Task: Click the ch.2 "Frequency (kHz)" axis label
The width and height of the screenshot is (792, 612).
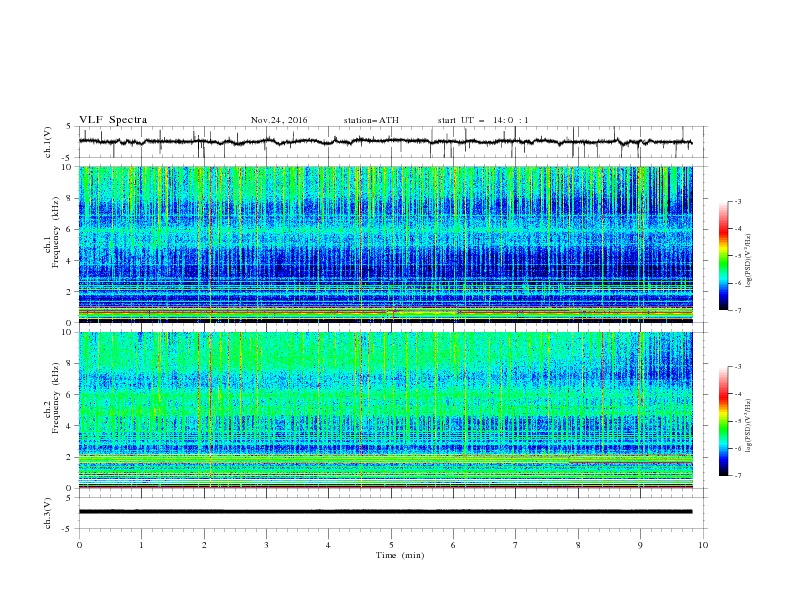Action: pos(56,398)
